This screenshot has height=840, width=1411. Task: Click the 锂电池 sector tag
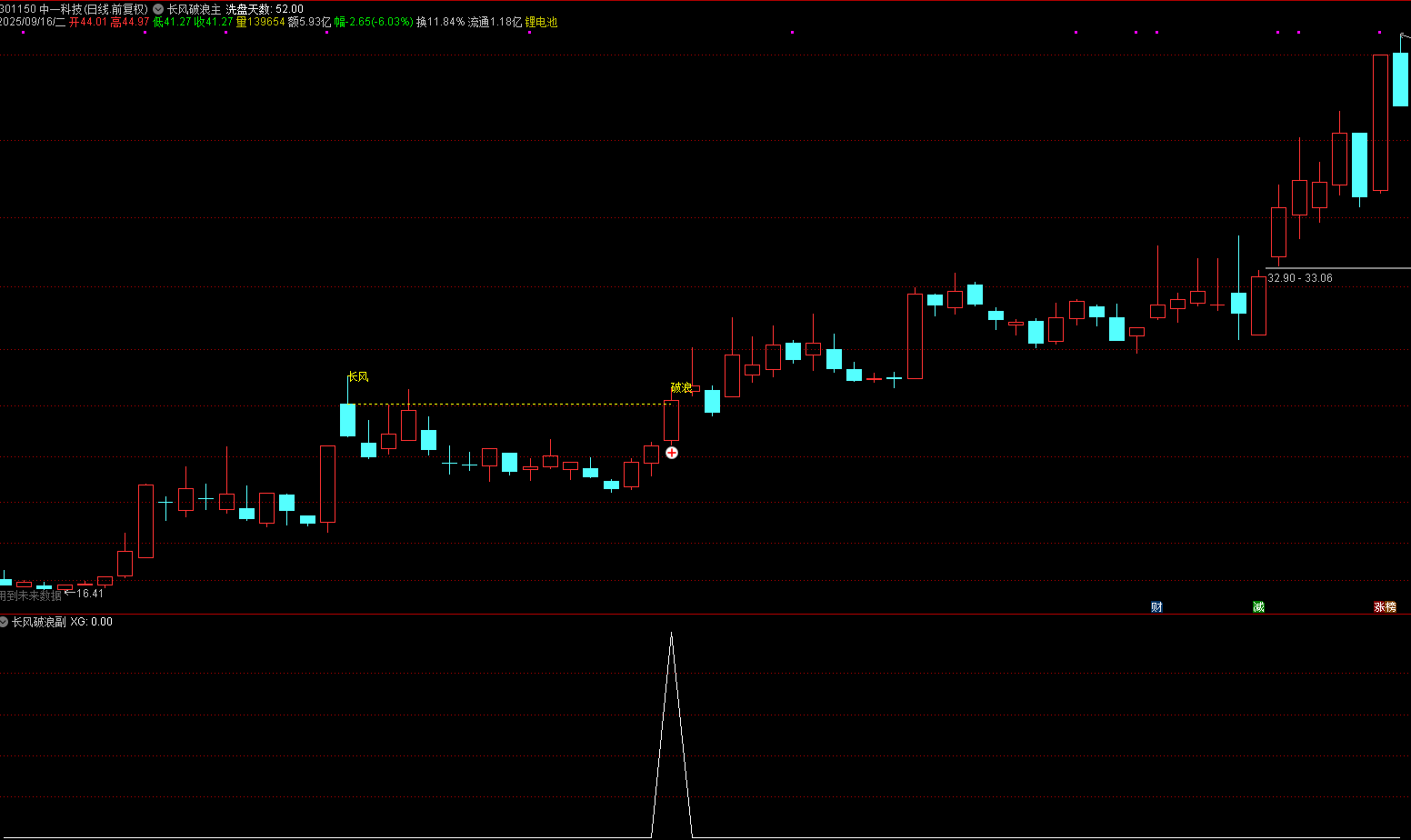click(x=541, y=22)
